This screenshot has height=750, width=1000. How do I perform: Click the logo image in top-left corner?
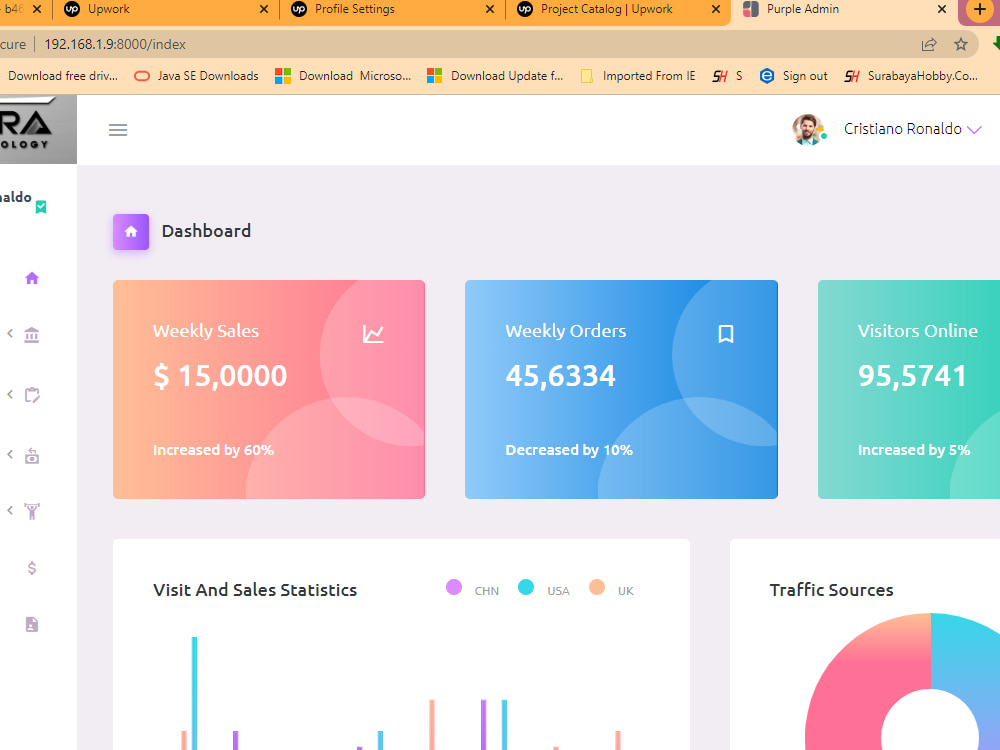pos(37,129)
